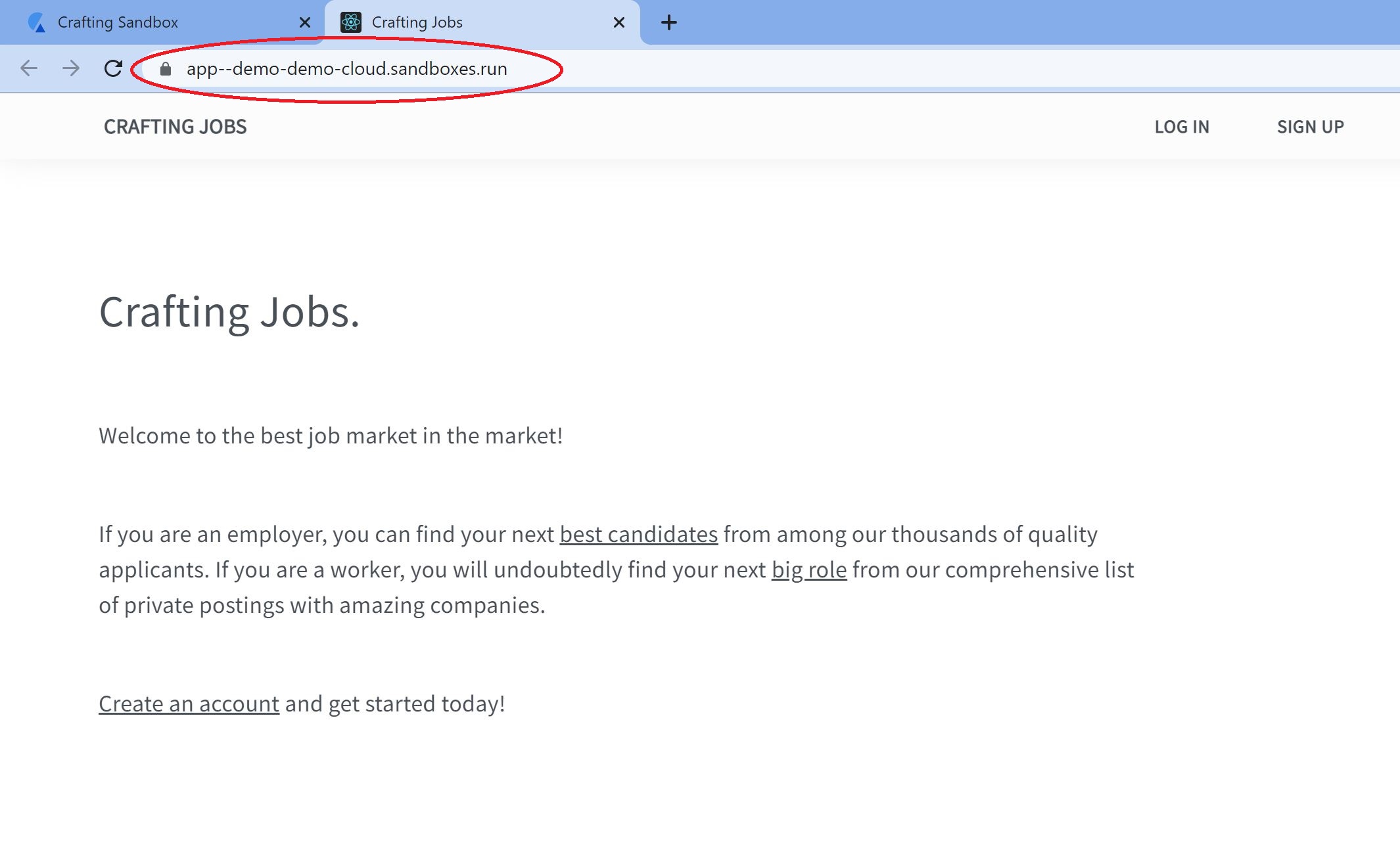Click the welcome message paragraph text
This screenshot has height=854, width=1400.
[331, 436]
